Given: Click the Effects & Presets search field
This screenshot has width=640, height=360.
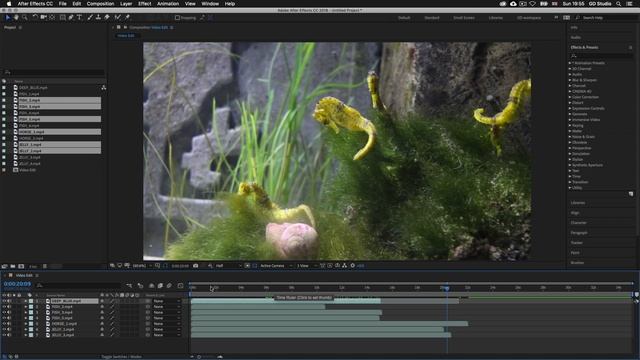Looking at the screenshot, I should pos(601,56).
